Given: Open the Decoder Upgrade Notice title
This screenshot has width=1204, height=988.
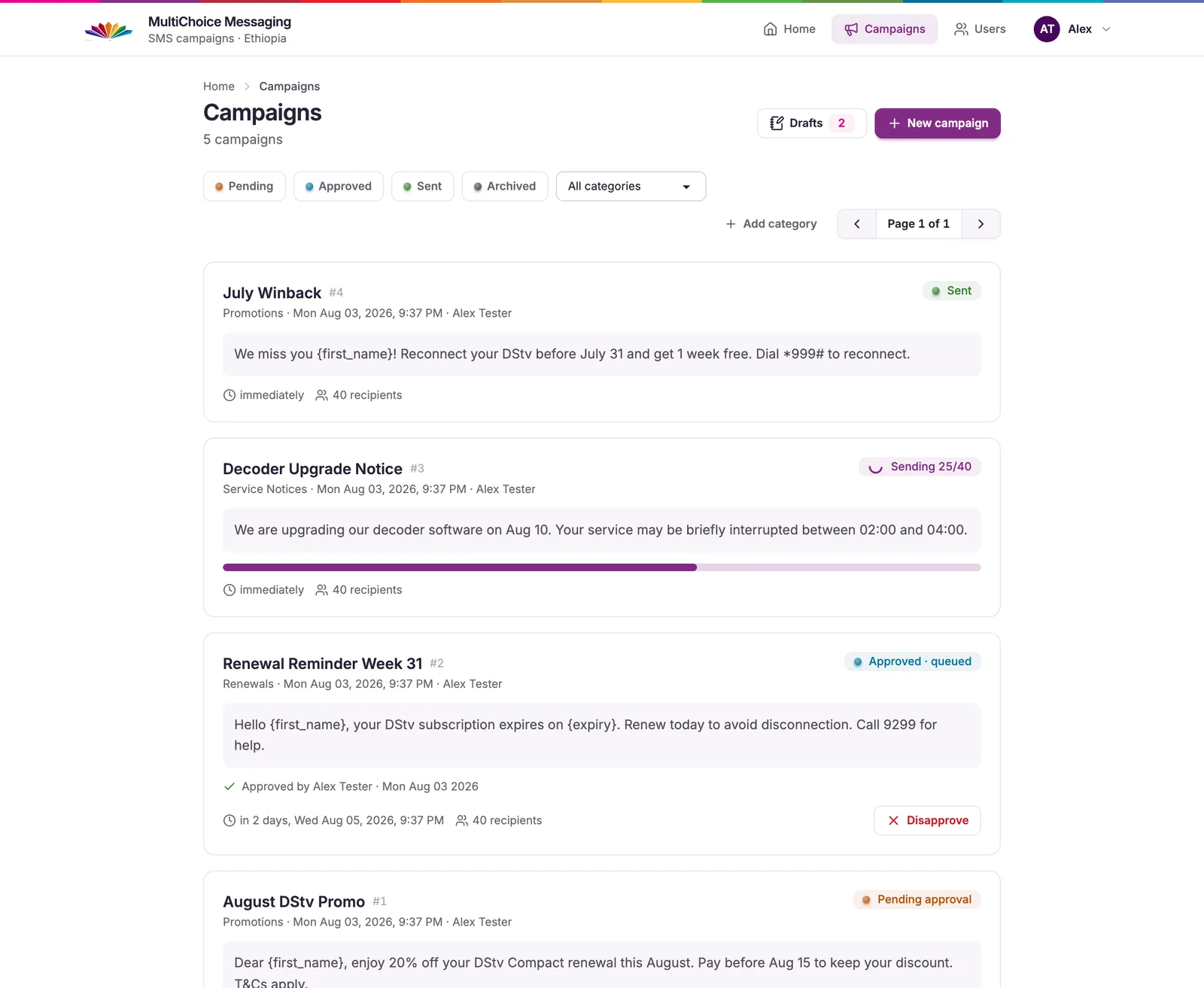Looking at the screenshot, I should (x=312, y=470).
